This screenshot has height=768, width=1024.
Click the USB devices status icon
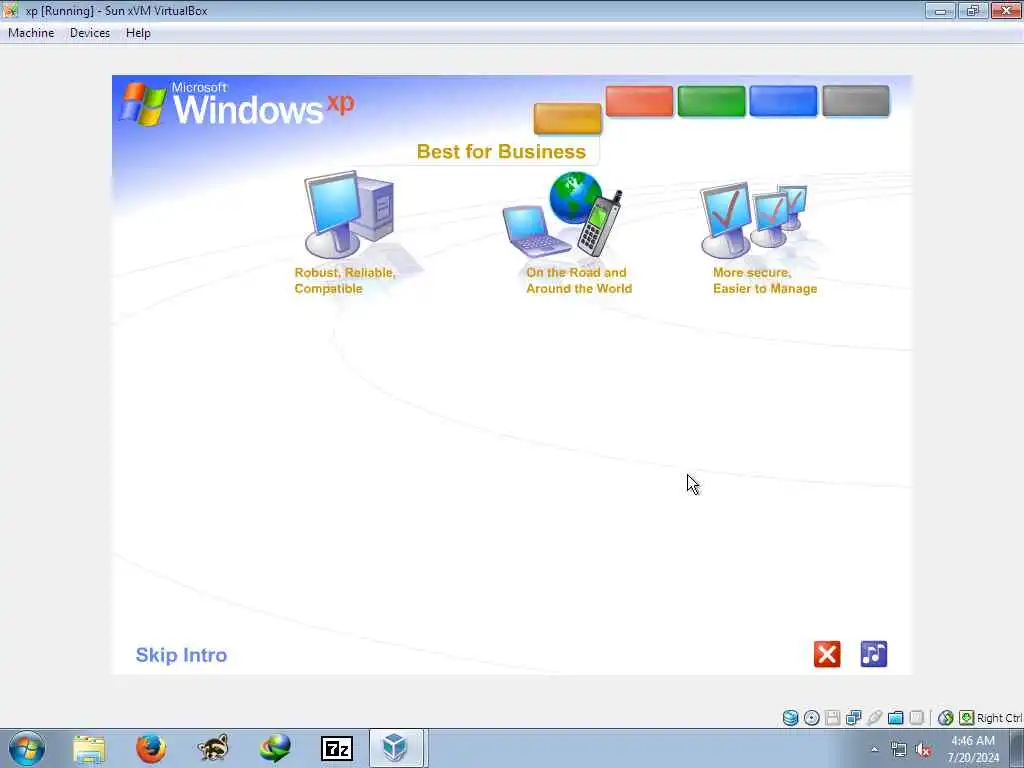874,718
